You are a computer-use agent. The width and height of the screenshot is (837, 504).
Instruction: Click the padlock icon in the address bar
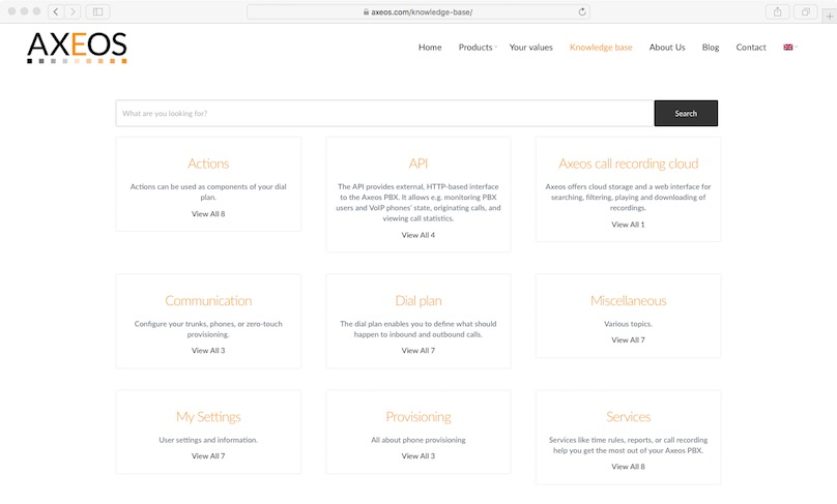pos(366,12)
